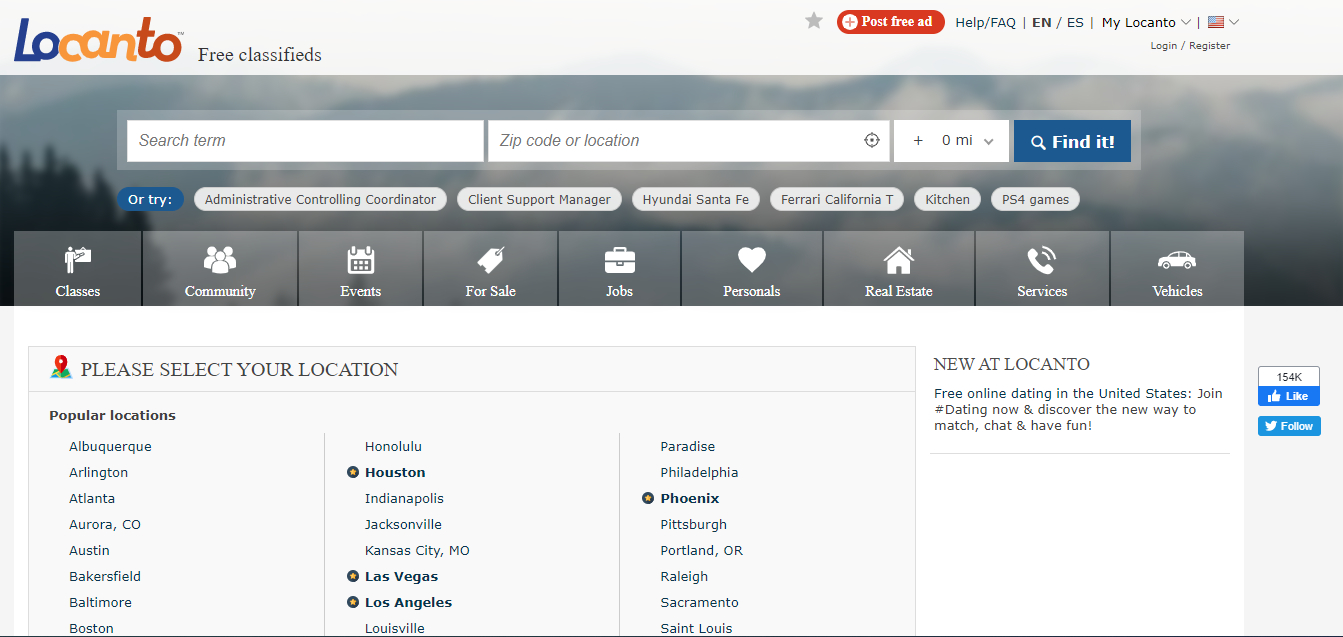This screenshot has width=1343, height=637.
Task: Use the locate-me crosshair icon
Action: point(872,141)
